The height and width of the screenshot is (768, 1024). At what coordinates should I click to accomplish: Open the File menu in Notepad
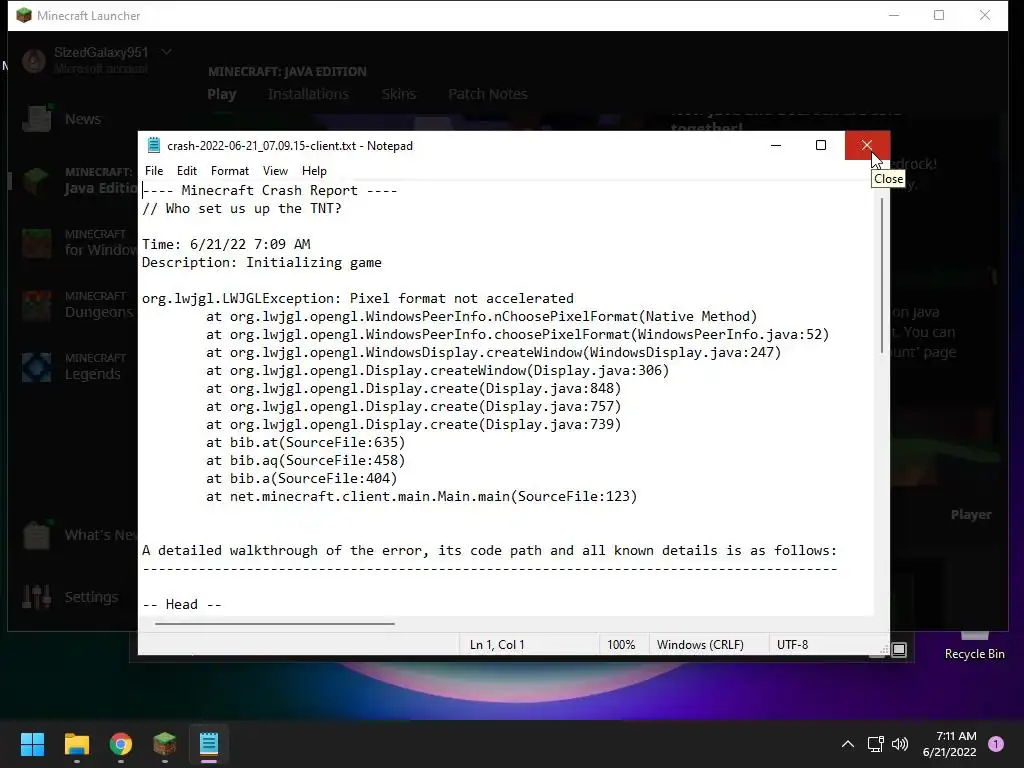coord(154,170)
